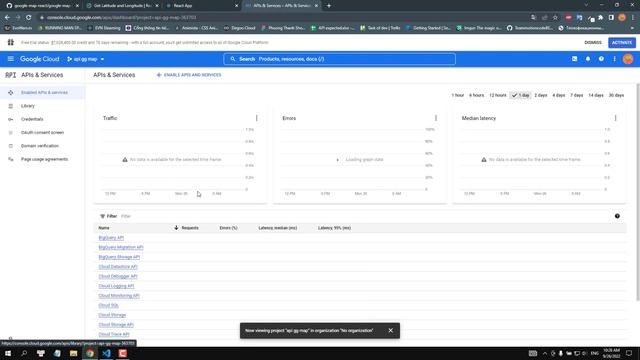Open the three-dot settings menu in blue header
This screenshot has height=360, width=640.
click(614, 59)
